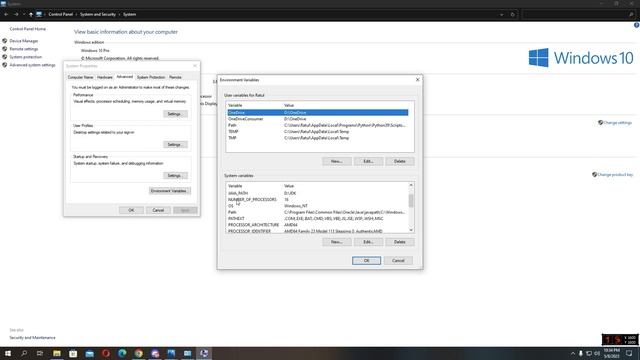The height and width of the screenshot is (360, 640).
Task: Switch to Computer Name tab
Action: pos(80,77)
